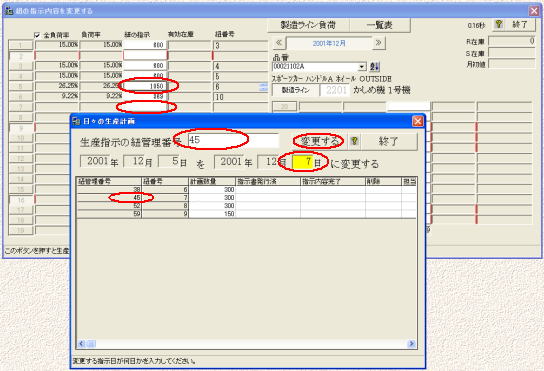
Task: Click the sort icon next to 品番 dropdown
Action: click(374, 66)
